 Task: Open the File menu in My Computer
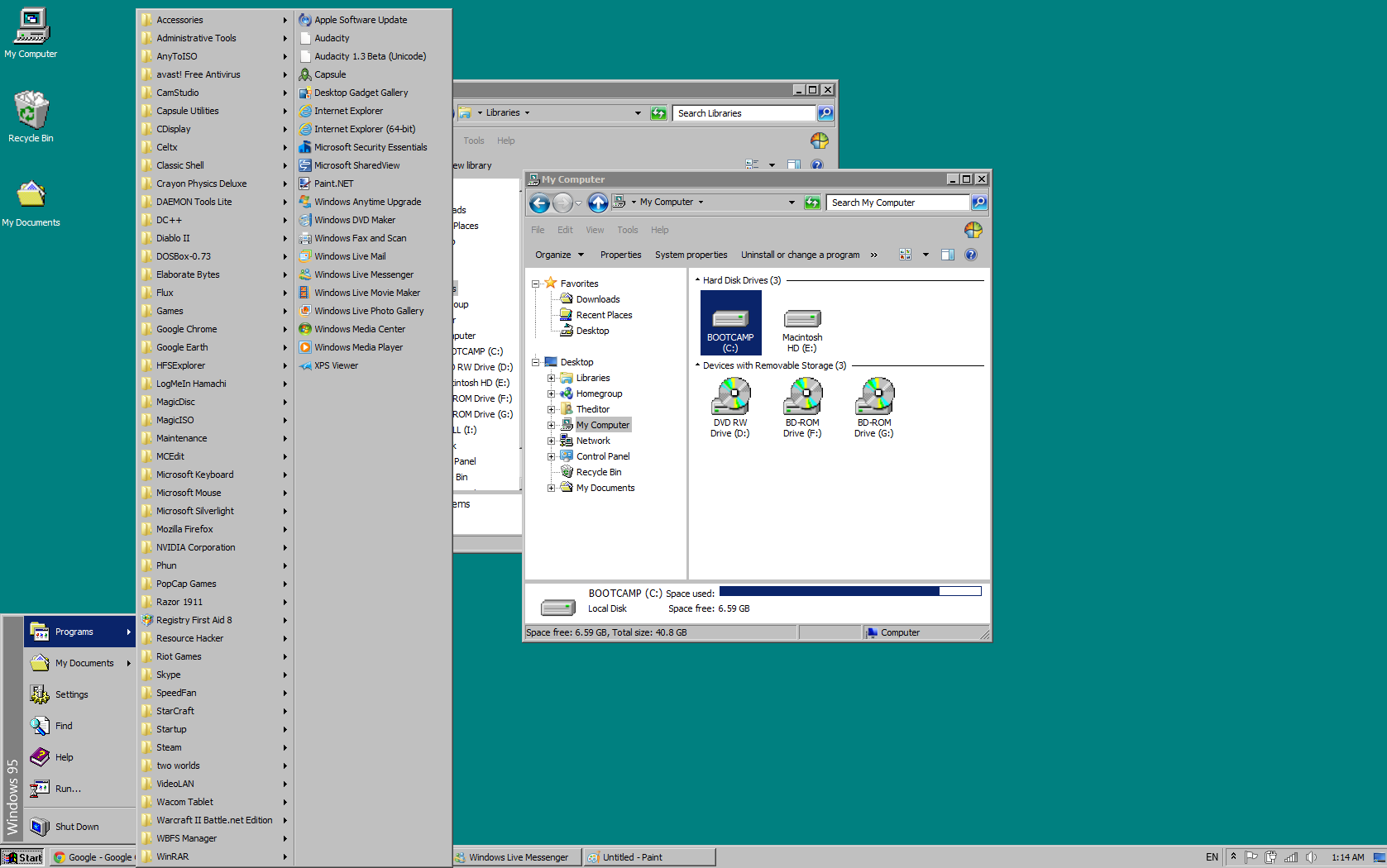538,230
